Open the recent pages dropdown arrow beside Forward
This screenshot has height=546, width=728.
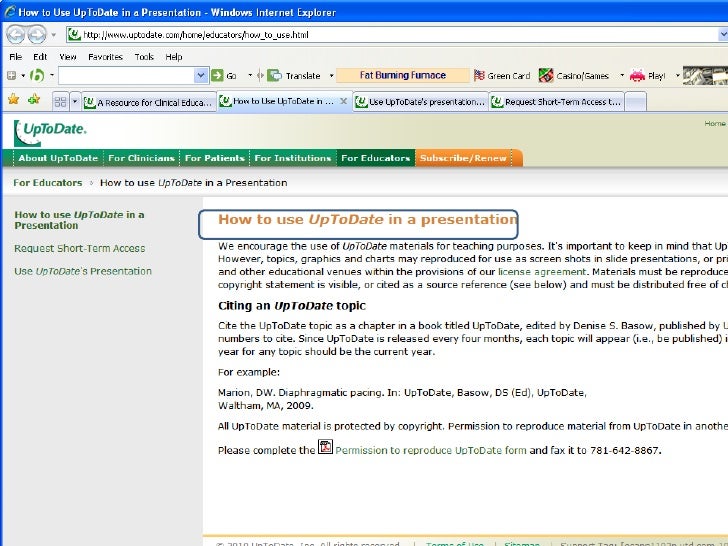(x=54, y=35)
